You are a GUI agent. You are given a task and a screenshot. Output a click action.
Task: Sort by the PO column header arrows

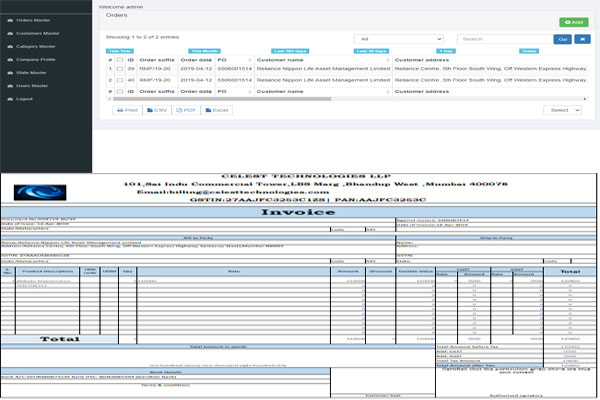pyautogui.click(x=250, y=60)
